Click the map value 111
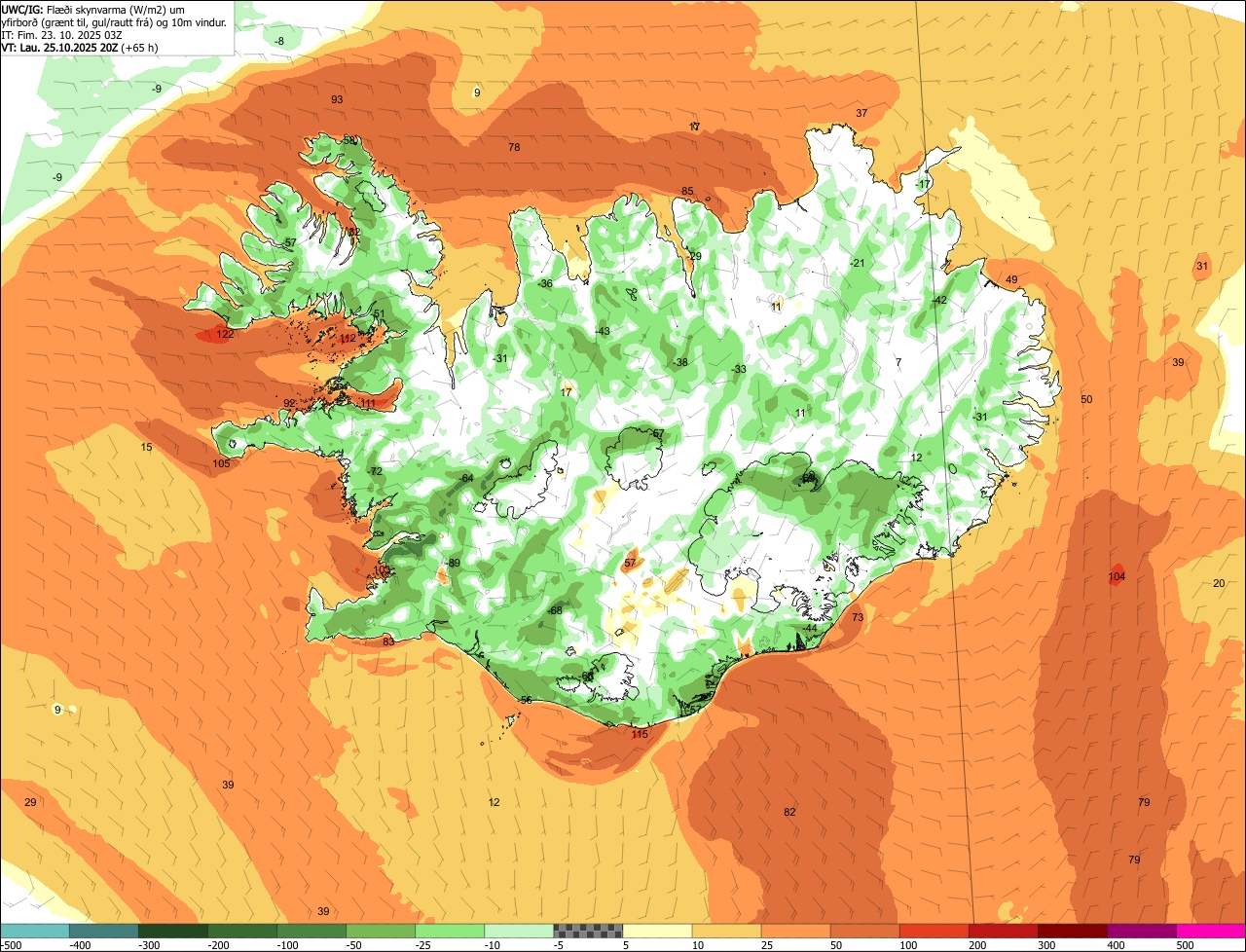This screenshot has height=952, width=1246. click(368, 404)
